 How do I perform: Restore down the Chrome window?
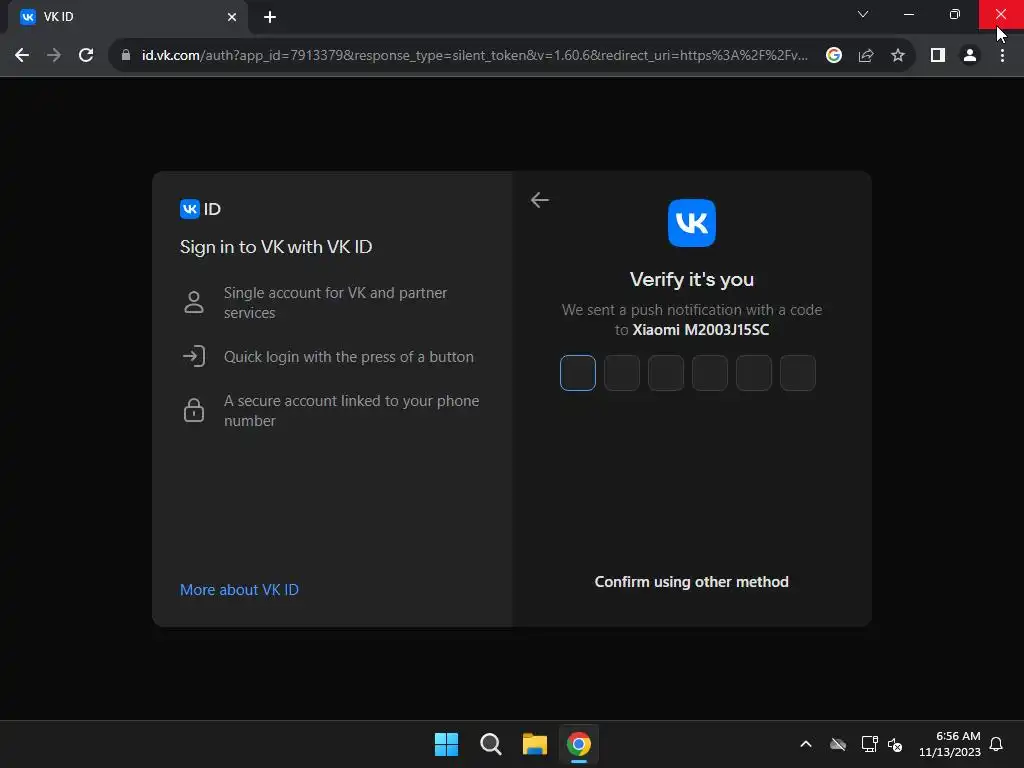(x=955, y=14)
